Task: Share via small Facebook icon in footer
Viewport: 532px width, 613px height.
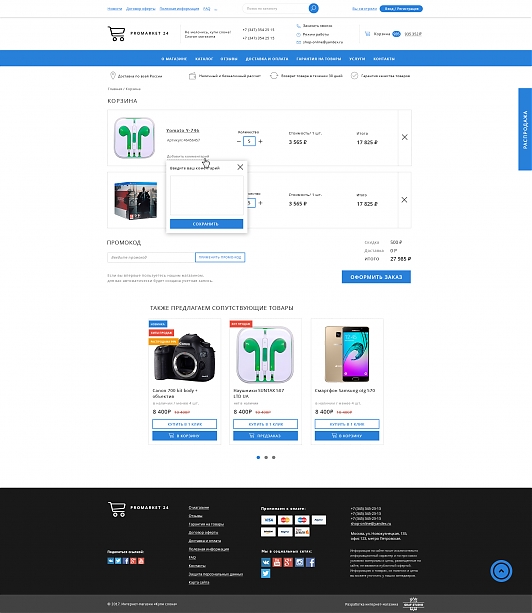Action: [x=125, y=561]
